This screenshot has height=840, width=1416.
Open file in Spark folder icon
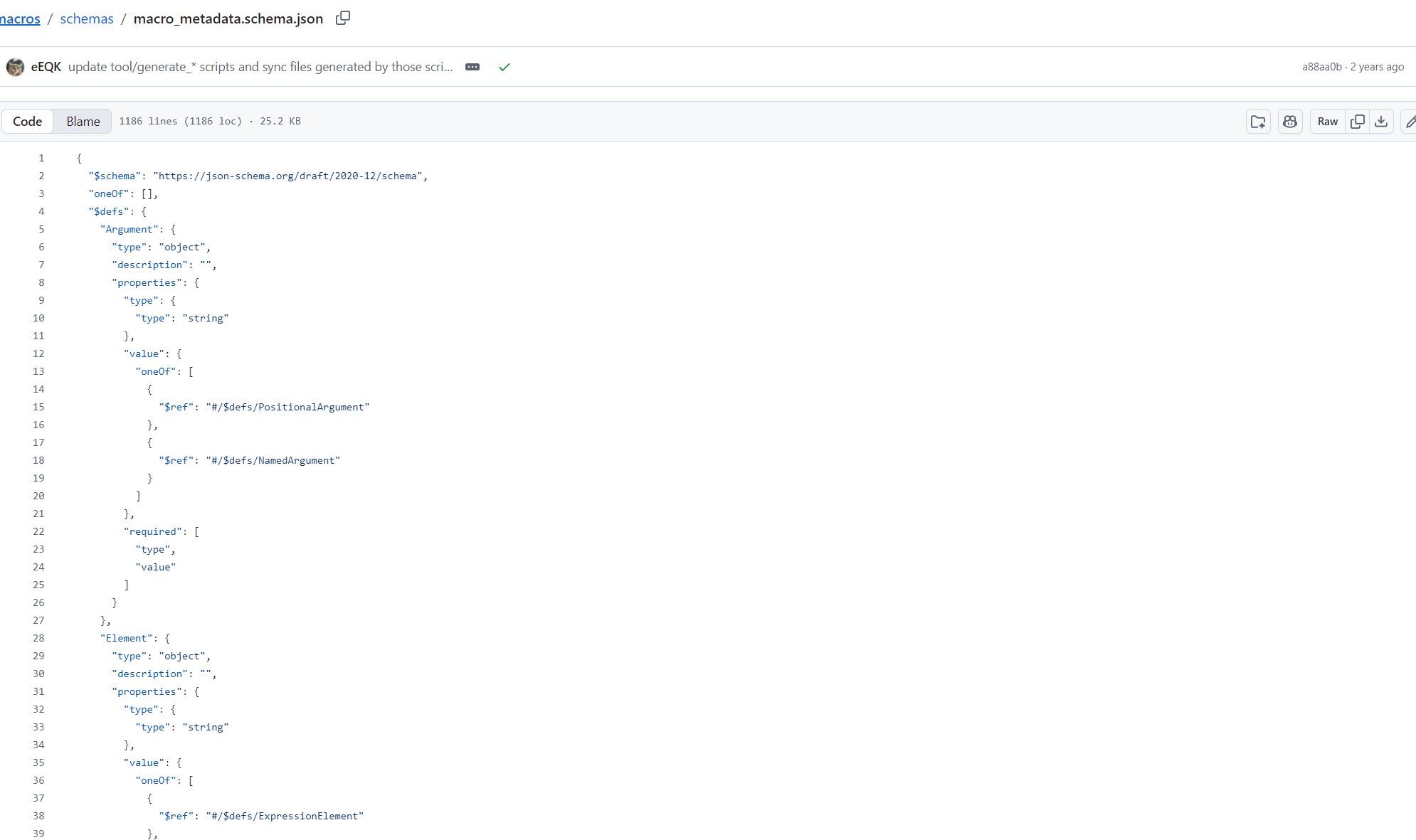click(1258, 122)
